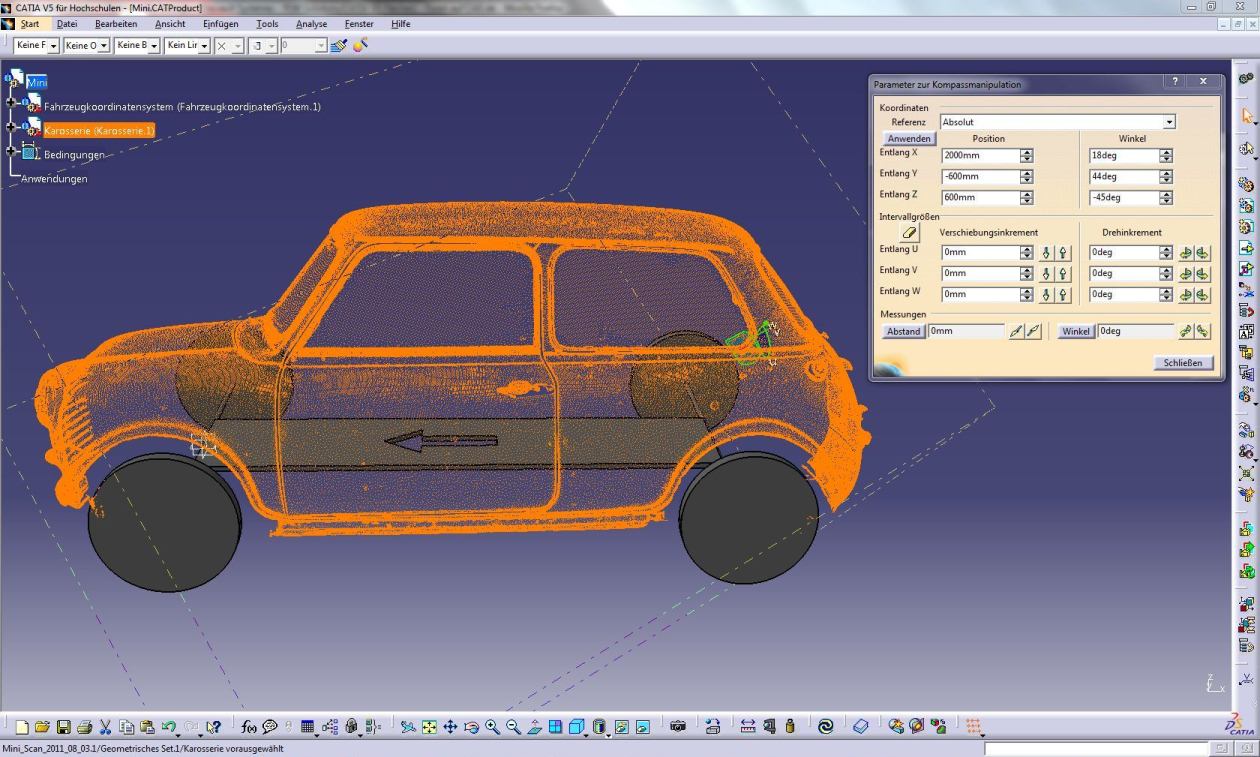Click the Entlang Z angle field

[1123, 198]
